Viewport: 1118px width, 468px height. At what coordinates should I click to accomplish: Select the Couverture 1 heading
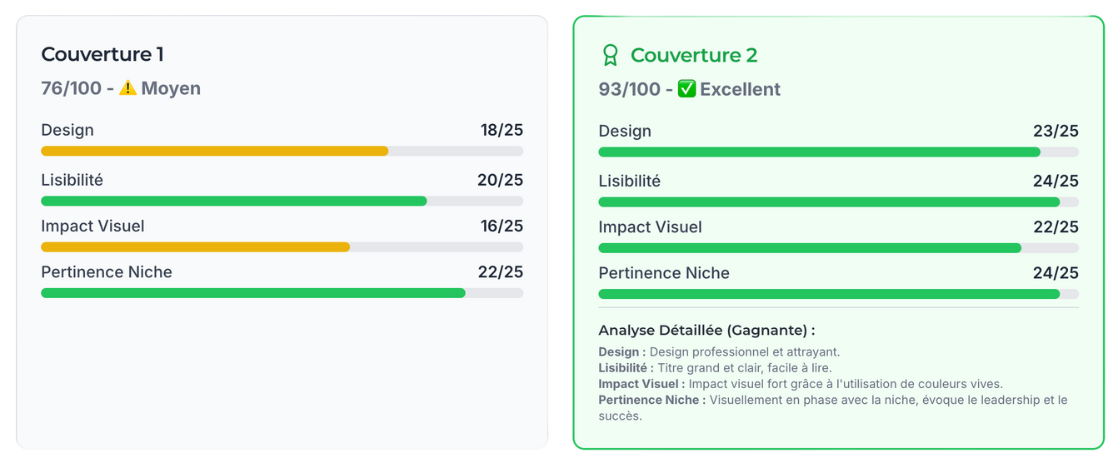click(103, 54)
